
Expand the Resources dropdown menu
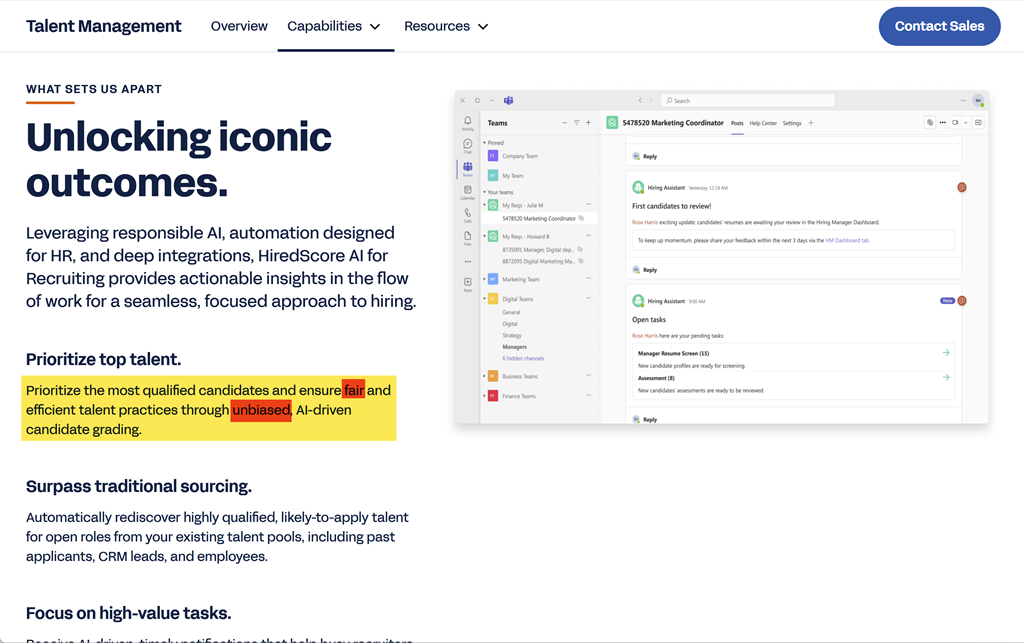coord(446,26)
